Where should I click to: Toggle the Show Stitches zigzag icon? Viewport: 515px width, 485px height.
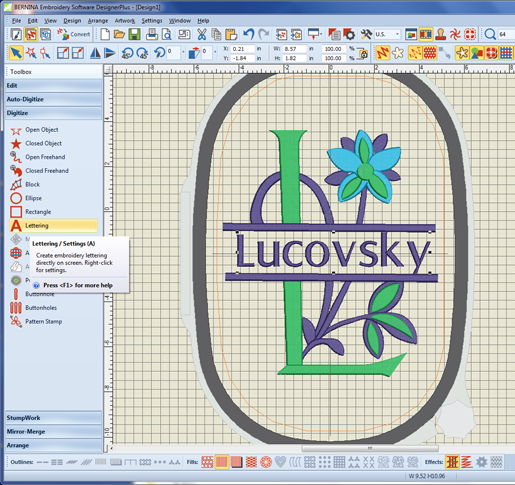point(383,53)
